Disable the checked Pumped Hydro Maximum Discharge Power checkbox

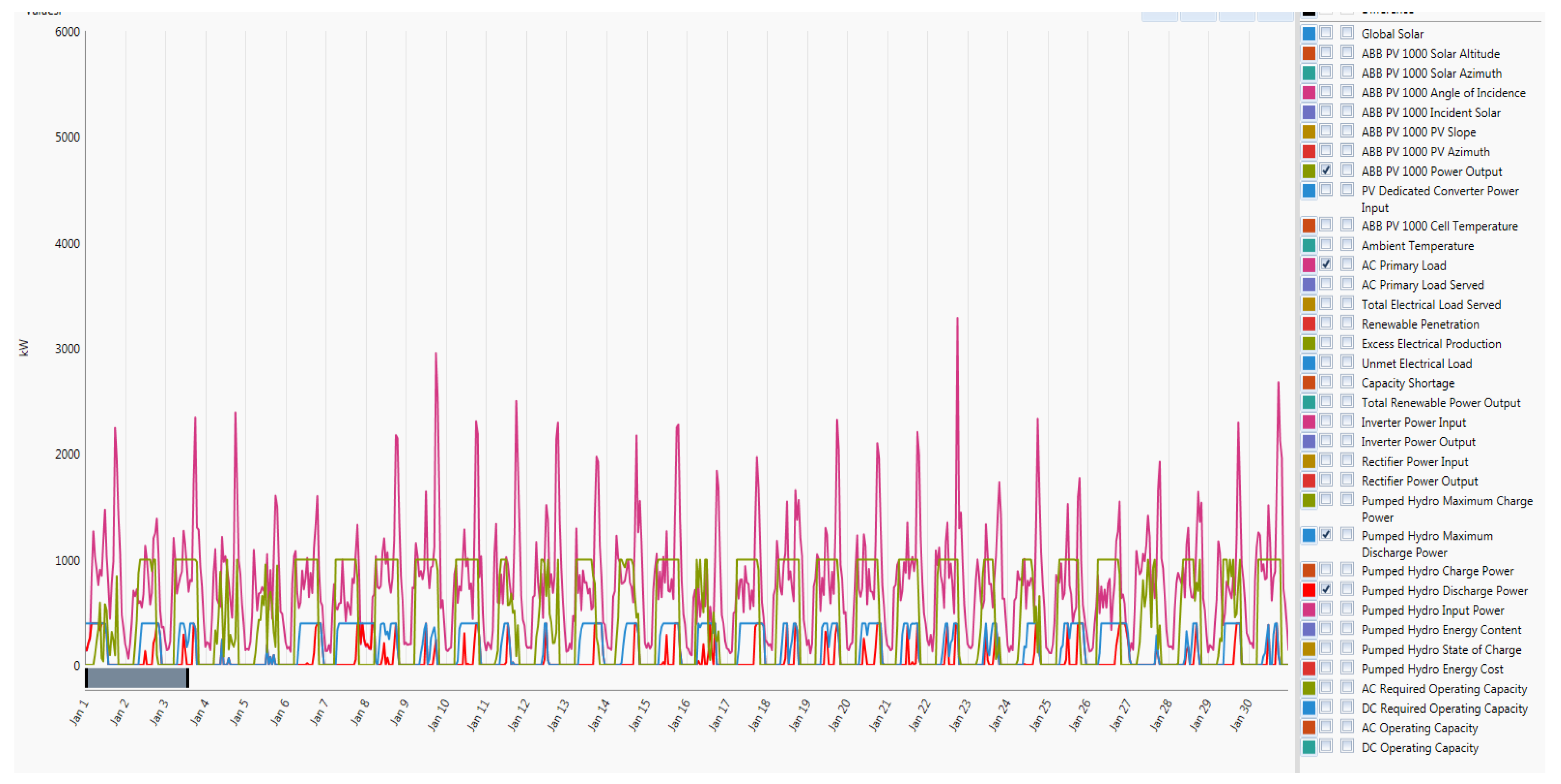tap(1326, 535)
